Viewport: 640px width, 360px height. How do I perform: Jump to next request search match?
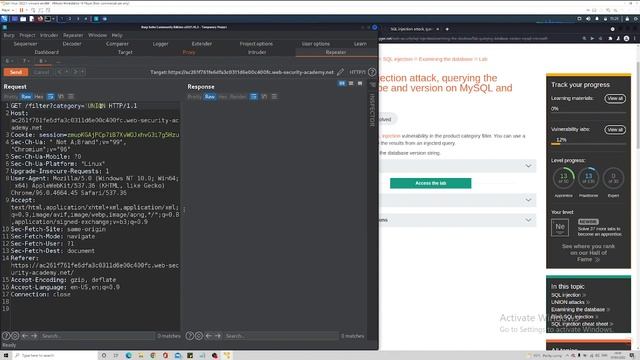(34, 336)
